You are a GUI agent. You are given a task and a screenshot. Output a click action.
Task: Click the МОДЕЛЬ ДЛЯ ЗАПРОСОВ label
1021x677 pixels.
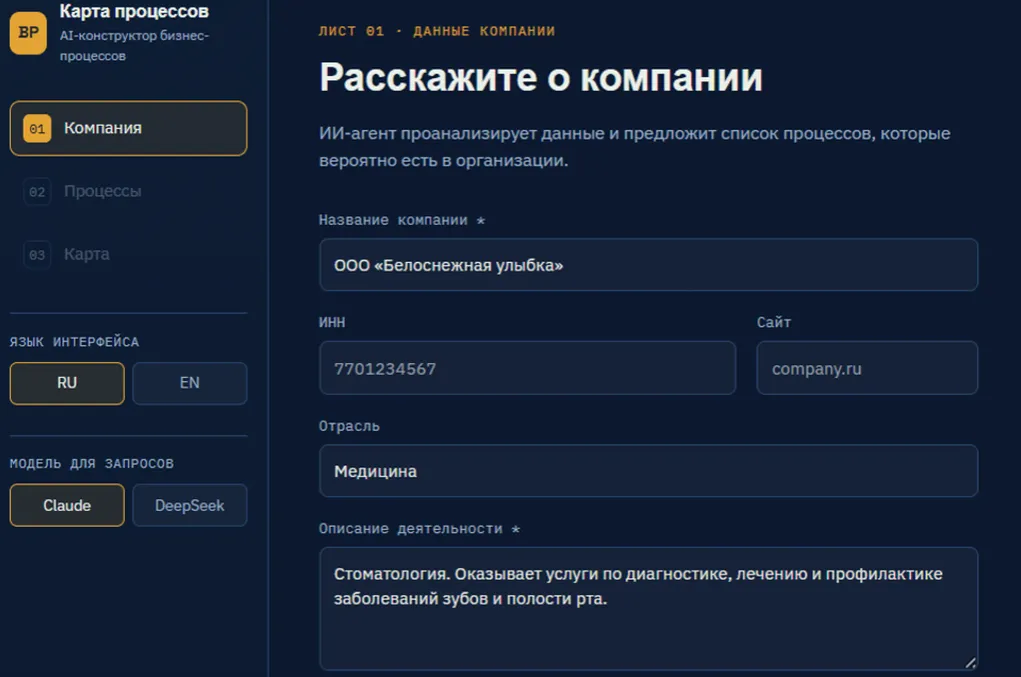(x=92, y=463)
